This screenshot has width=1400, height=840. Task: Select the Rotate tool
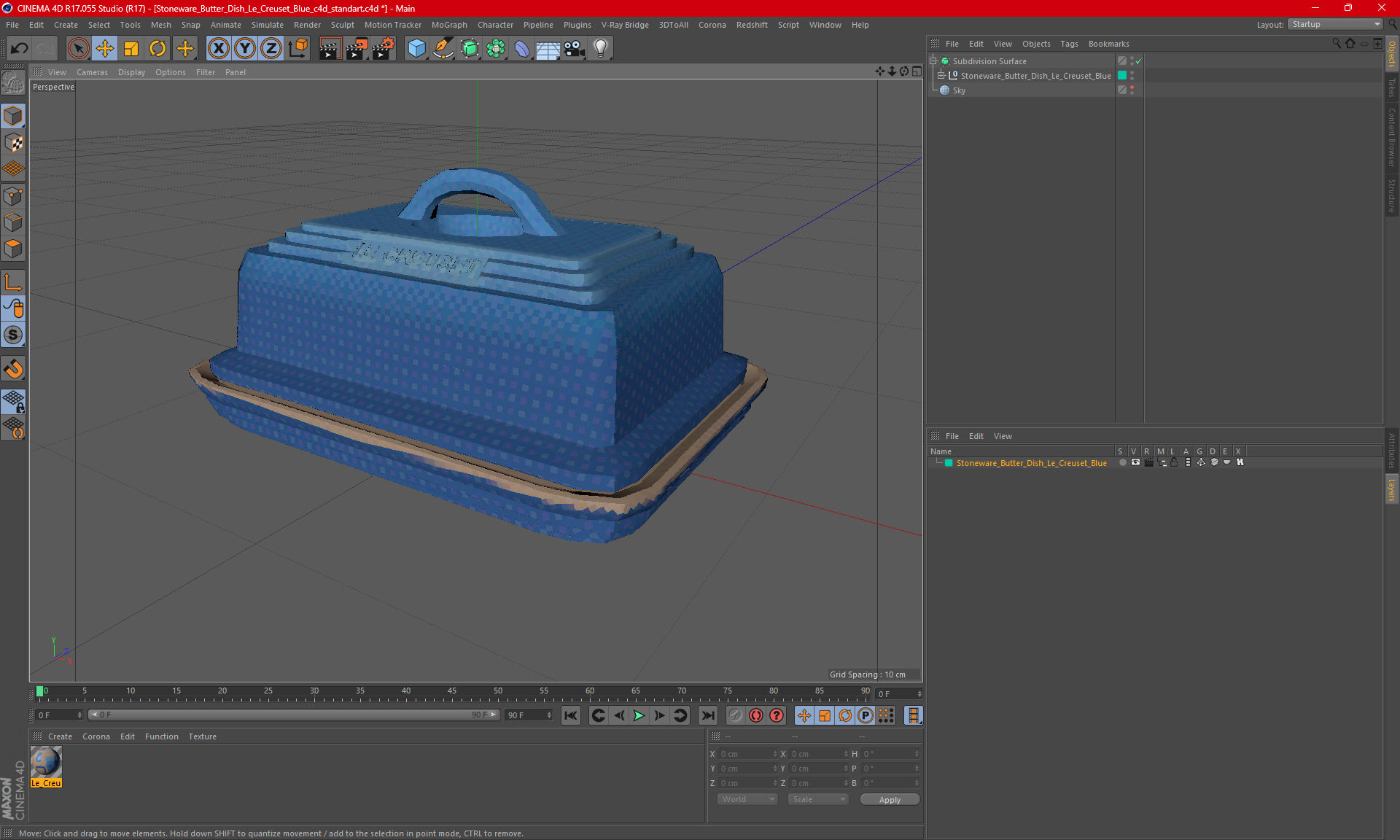pos(157,49)
